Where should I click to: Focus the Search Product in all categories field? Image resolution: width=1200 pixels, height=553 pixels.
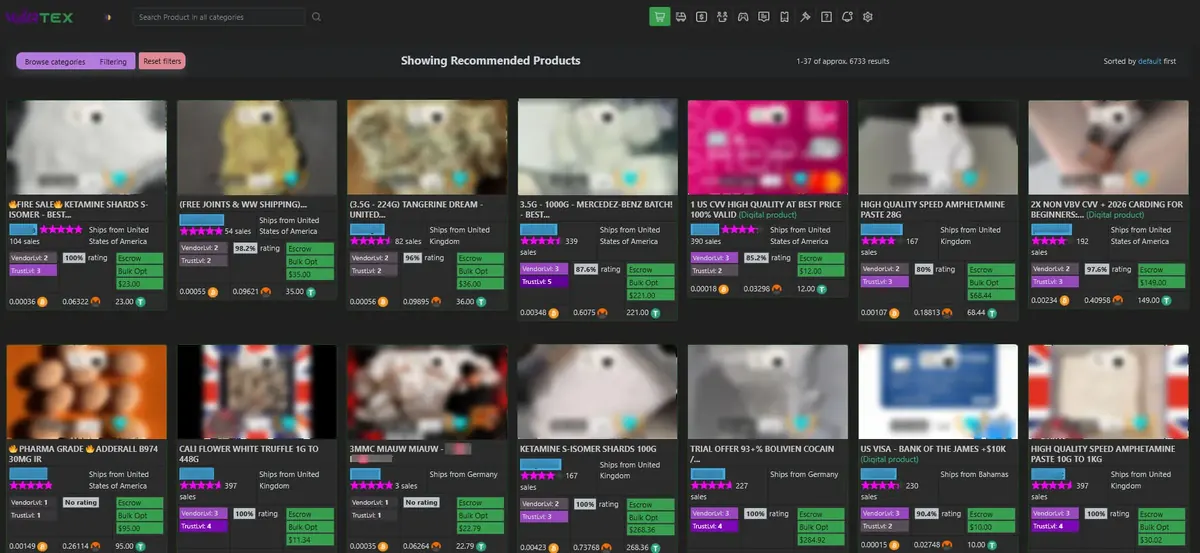219,17
